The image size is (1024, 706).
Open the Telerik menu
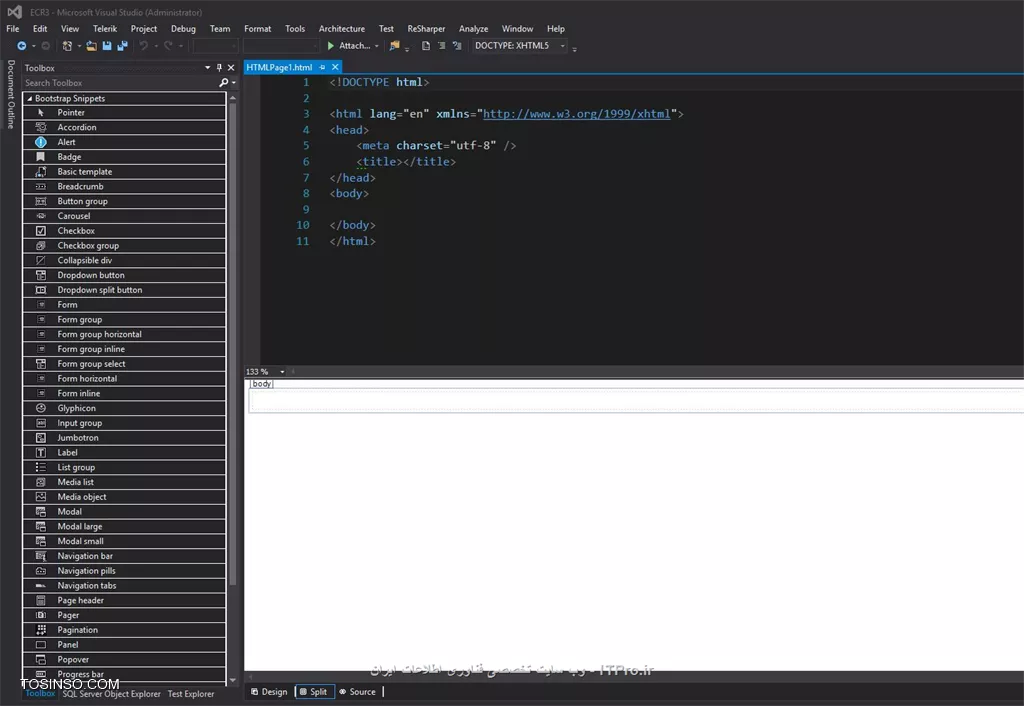(104, 29)
